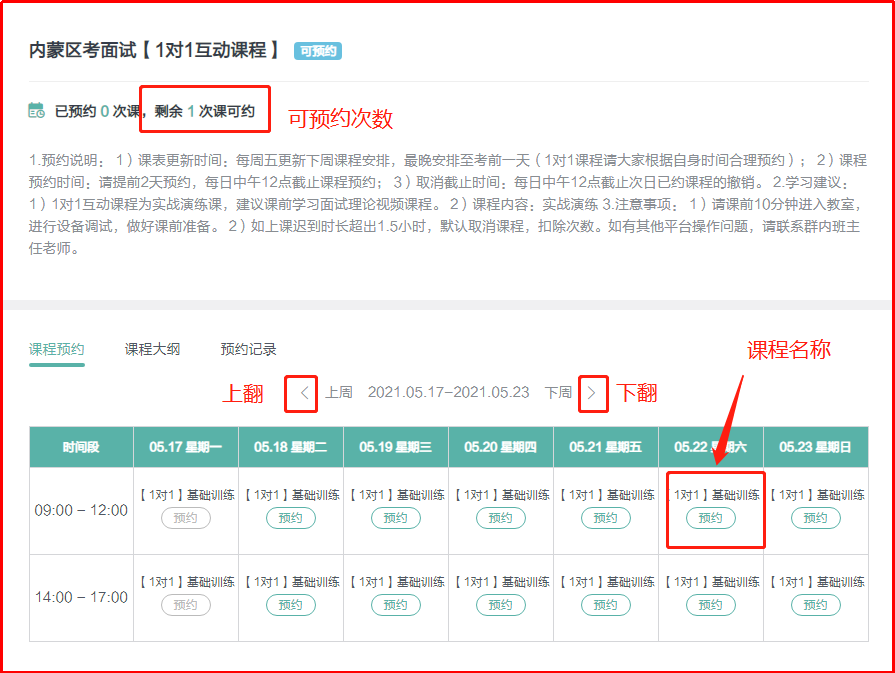The width and height of the screenshot is (895, 673).
Task: Go to previous week with left chevron
Action: point(304,393)
